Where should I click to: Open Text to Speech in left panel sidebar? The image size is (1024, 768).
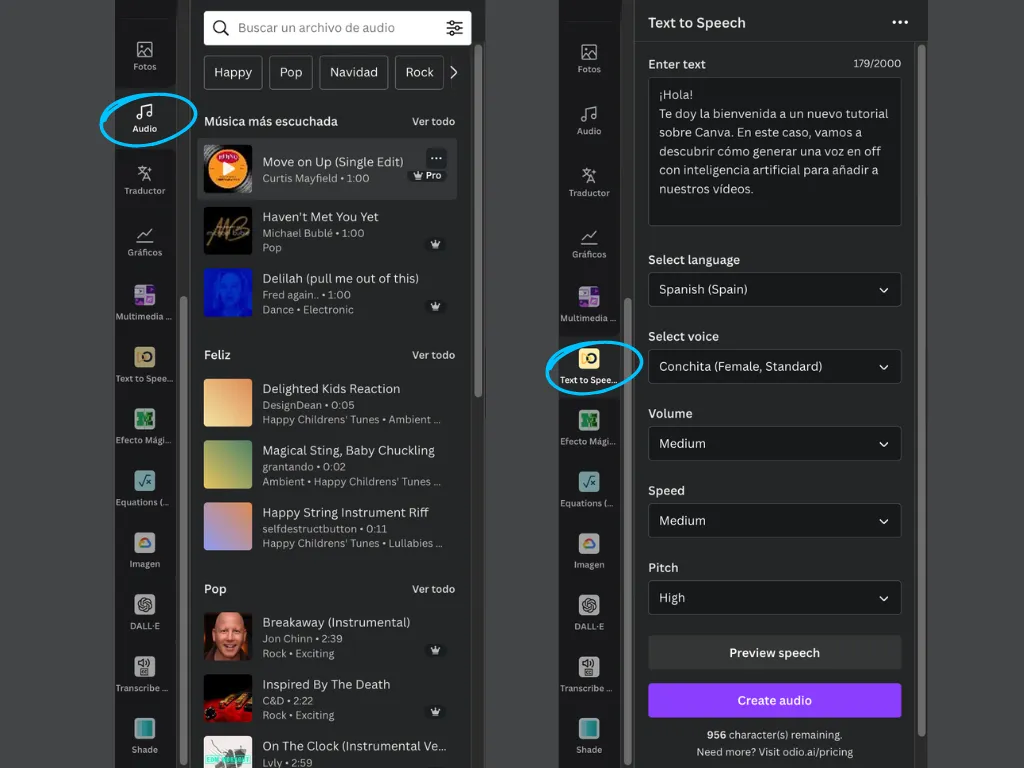[144, 365]
